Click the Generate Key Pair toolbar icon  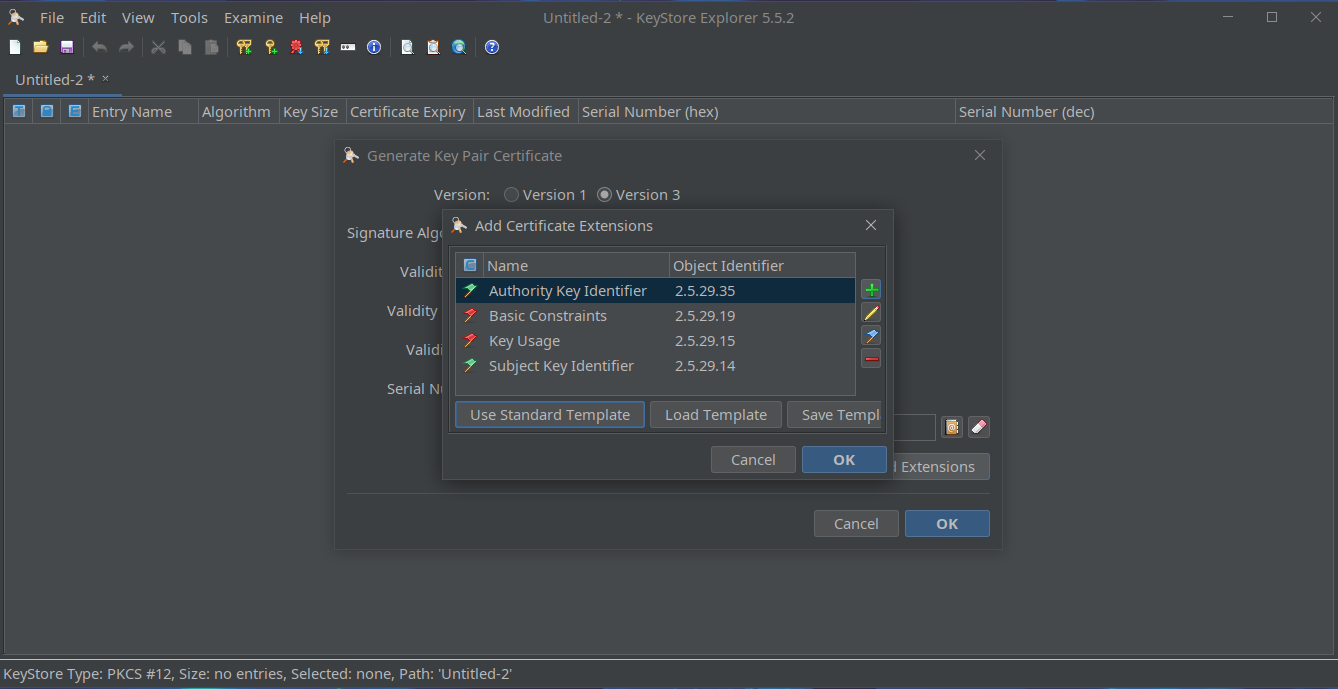tap(244, 47)
